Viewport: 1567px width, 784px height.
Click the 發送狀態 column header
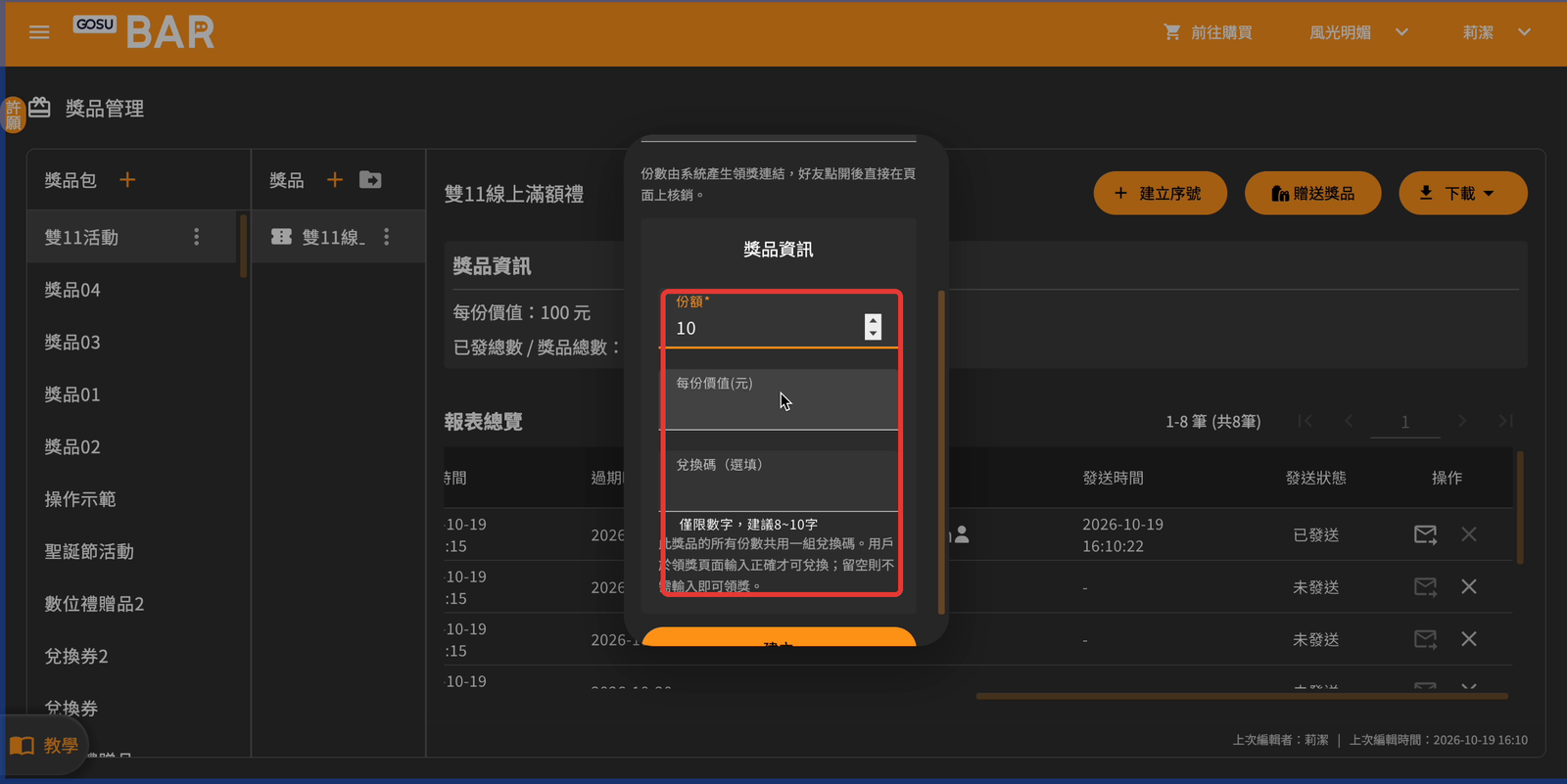[x=1315, y=478]
